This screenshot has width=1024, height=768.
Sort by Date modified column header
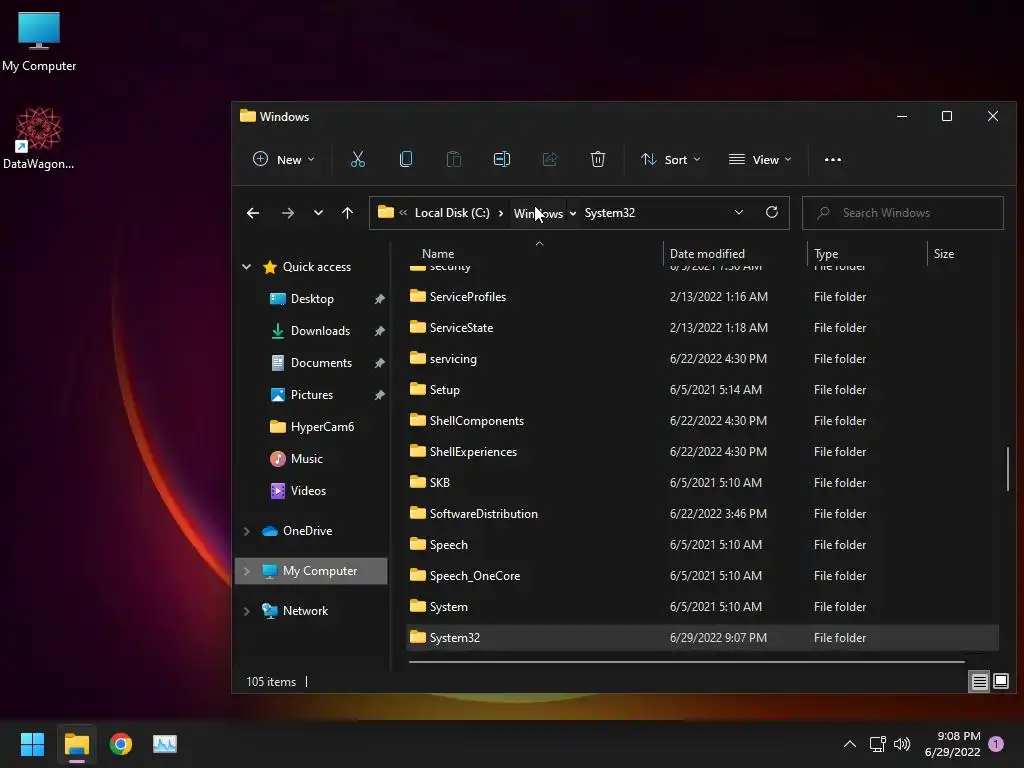[707, 253]
